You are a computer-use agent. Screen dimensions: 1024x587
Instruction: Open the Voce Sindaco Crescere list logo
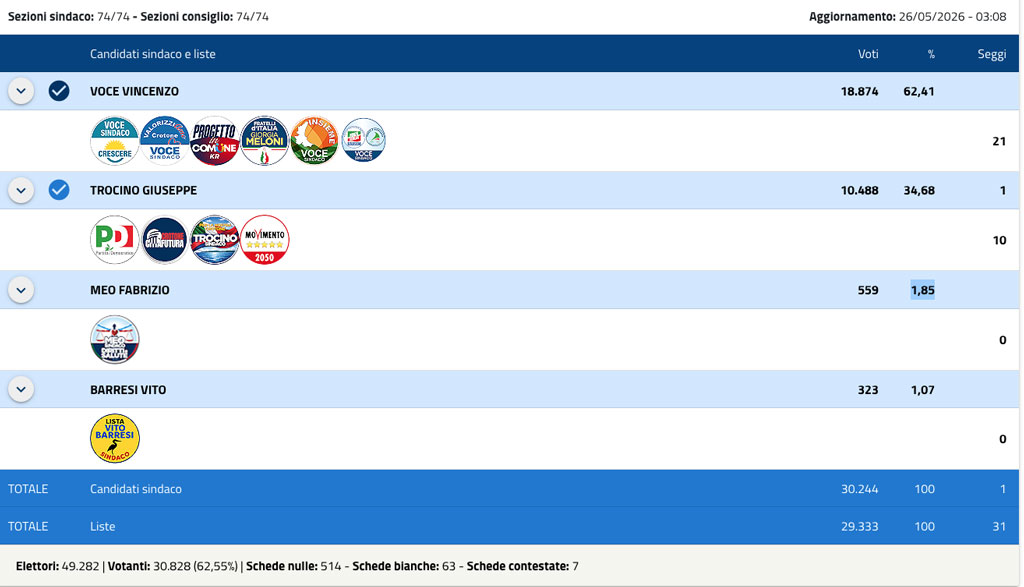point(115,140)
